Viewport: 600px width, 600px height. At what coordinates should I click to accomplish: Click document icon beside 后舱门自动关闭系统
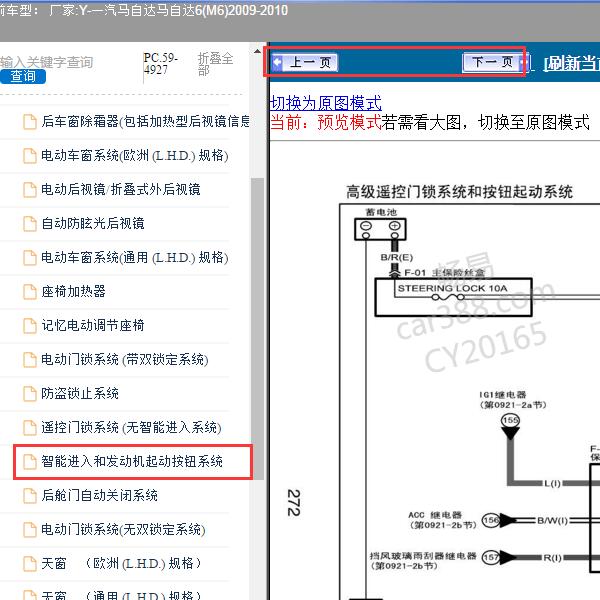pyautogui.click(x=29, y=496)
